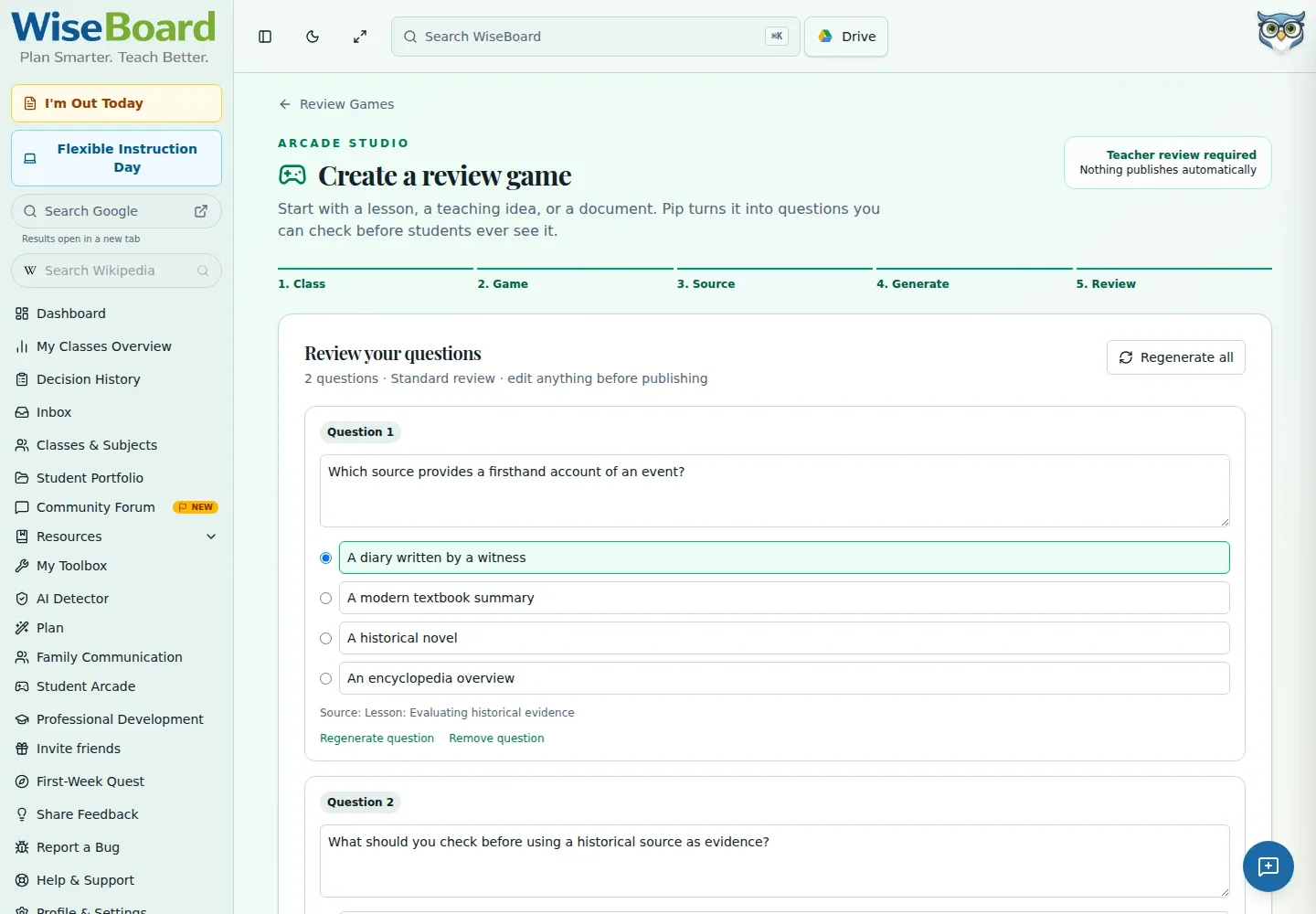The height and width of the screenshot is (914, 1316).
Task: Click the AI Detector shield icon
Action: [x=22, y=599]
